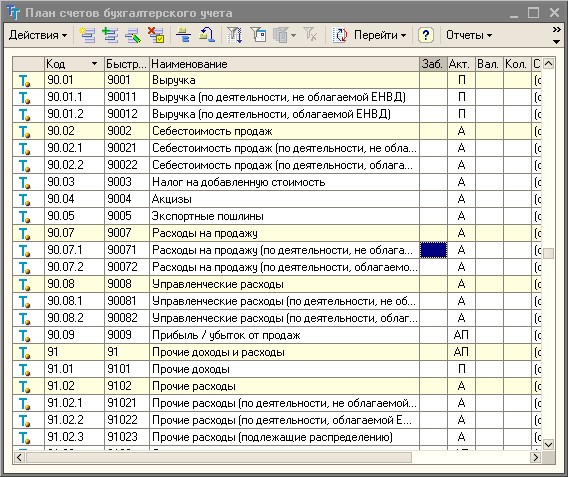Select the Выручка name cell of 90.01
Image resolution: width=568 pixels, height=477 pixels.
pyautogui.click(x=284, y=80)
